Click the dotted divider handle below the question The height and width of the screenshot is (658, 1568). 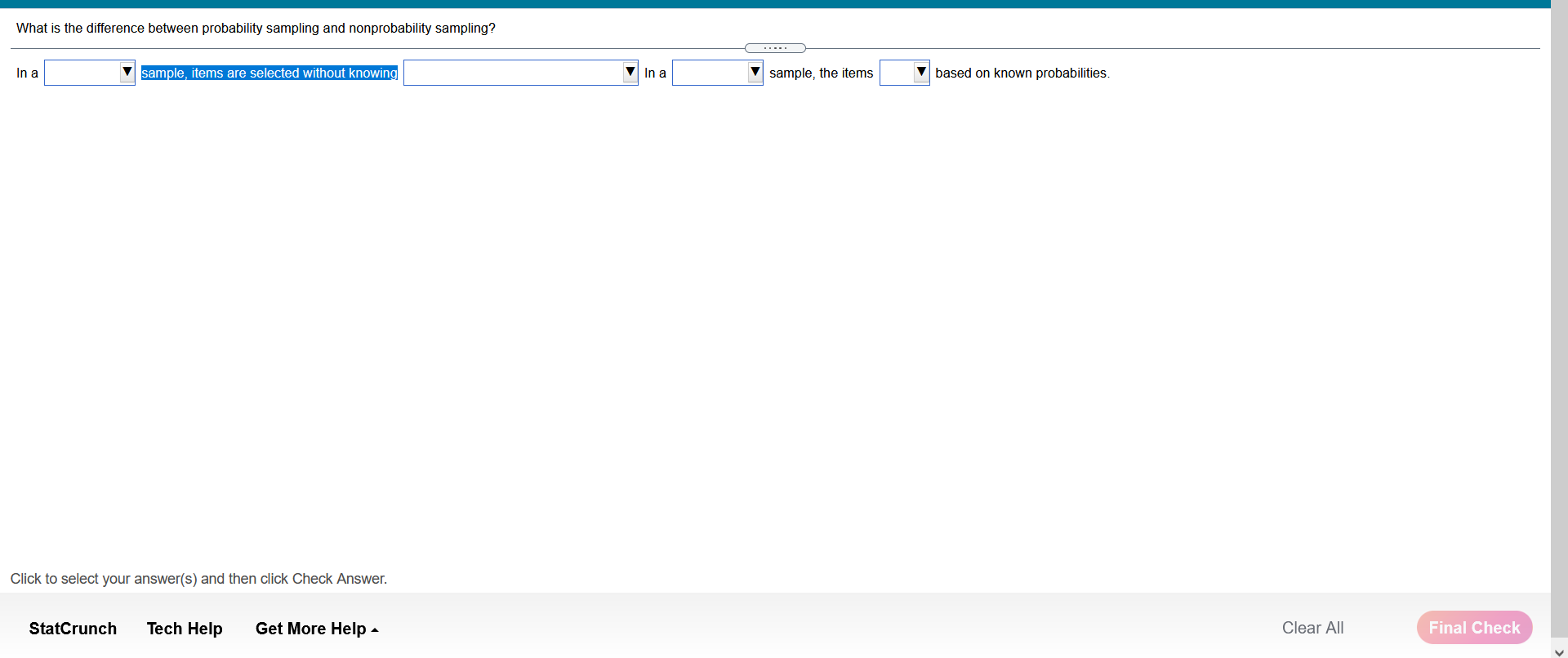[775, 48]
